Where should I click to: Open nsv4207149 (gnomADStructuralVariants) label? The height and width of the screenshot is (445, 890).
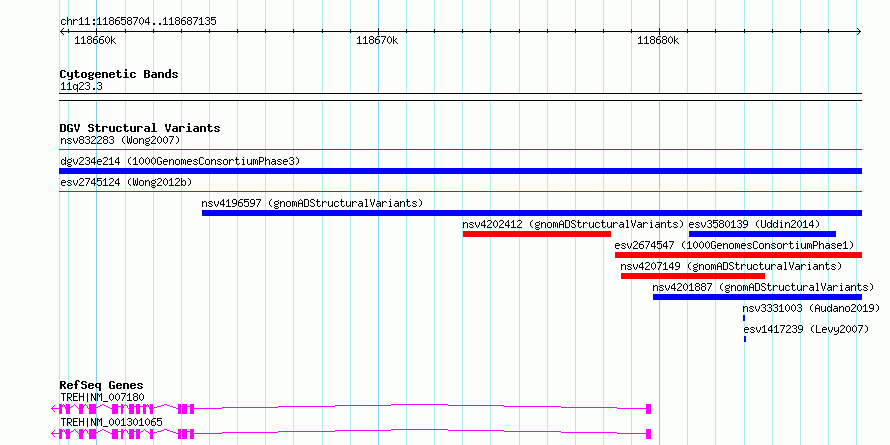pyautogui.click(x=731, y=266)
